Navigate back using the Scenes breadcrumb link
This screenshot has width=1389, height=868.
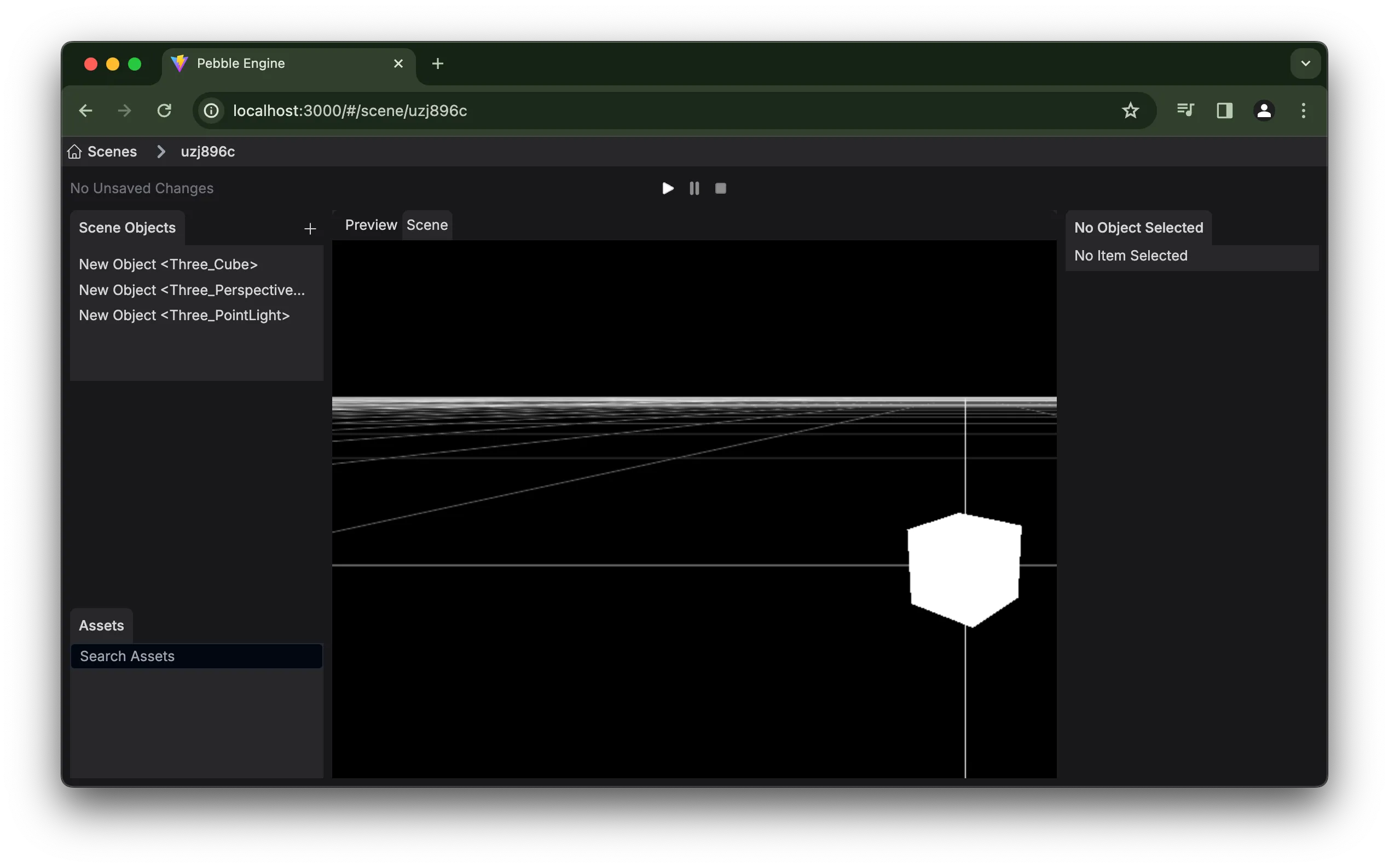[x=112, y=151]
